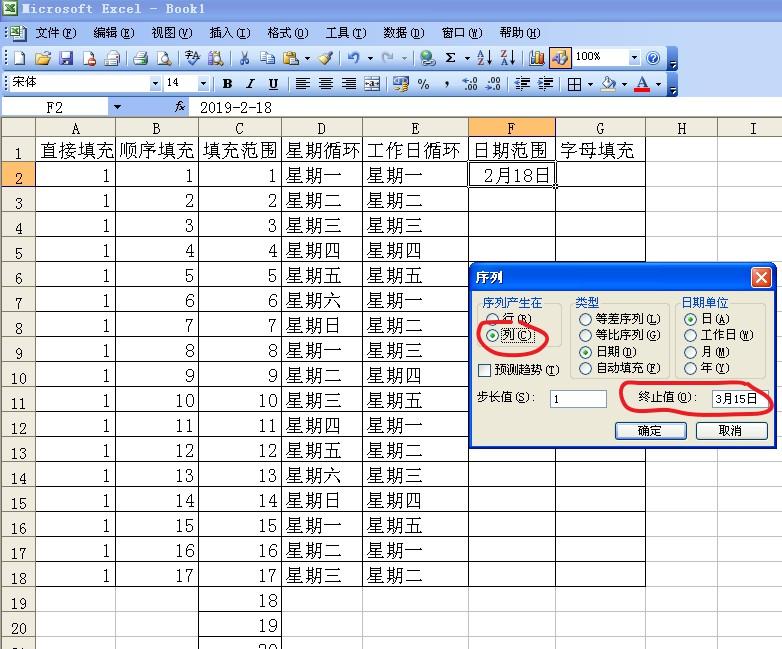The height and width of the screenshot is (649, 782).
Task: Select column F header
Action: [x=512, y=128]
